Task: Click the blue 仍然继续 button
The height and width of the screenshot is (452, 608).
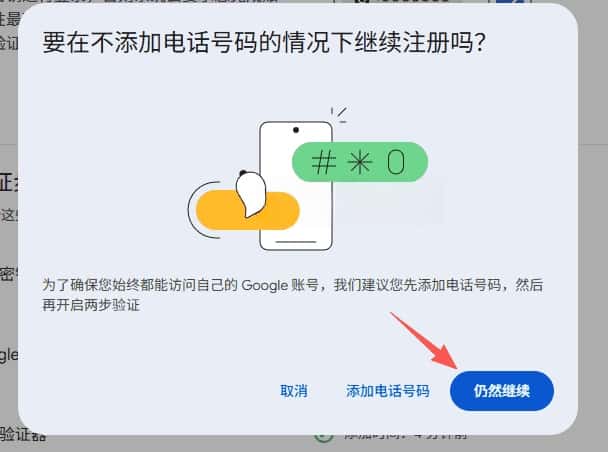Action: point(502,391)
